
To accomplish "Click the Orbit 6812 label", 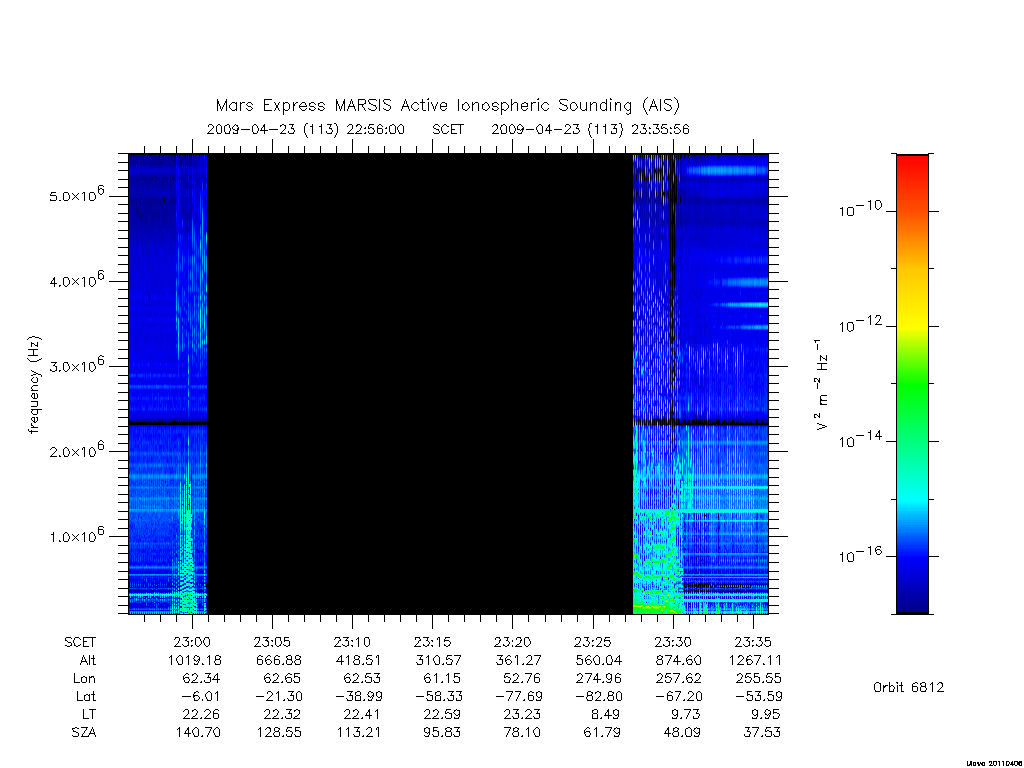I will [x=908, y=687].
